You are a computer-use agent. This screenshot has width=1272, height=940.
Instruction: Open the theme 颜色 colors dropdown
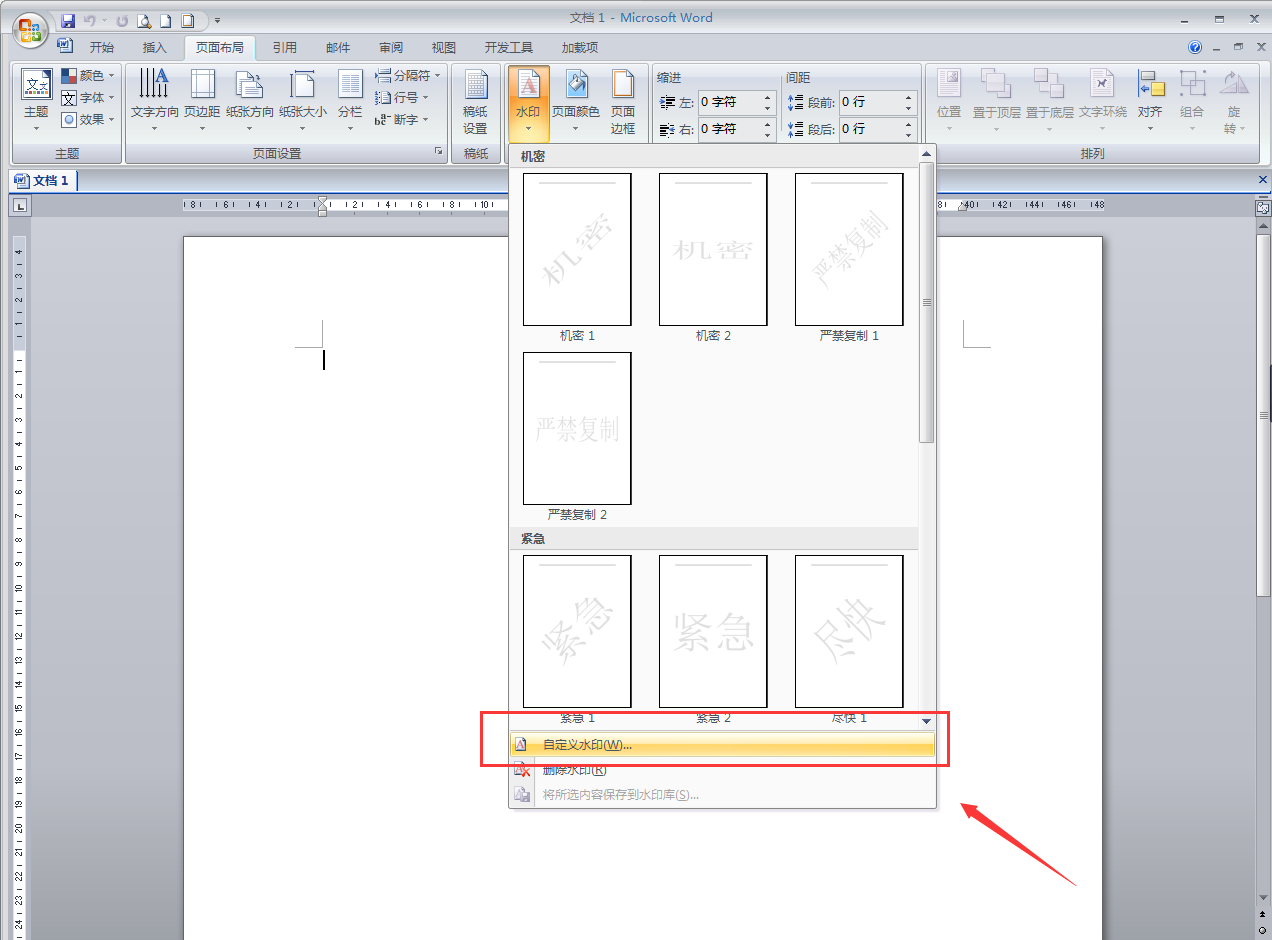pyautogui.click(x=88, y=76)
